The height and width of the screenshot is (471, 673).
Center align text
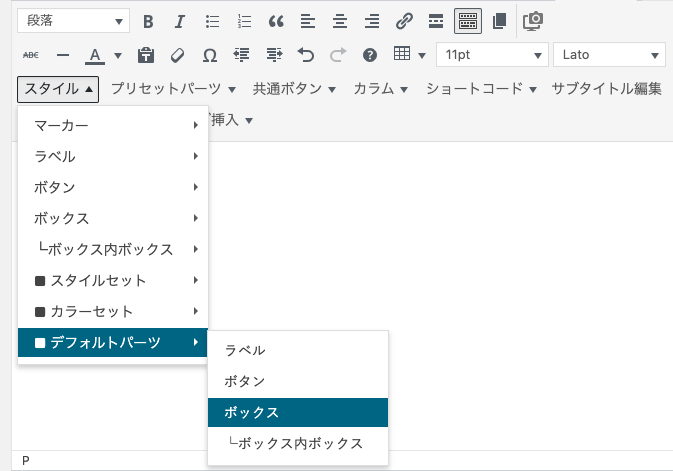click(340, 21)
